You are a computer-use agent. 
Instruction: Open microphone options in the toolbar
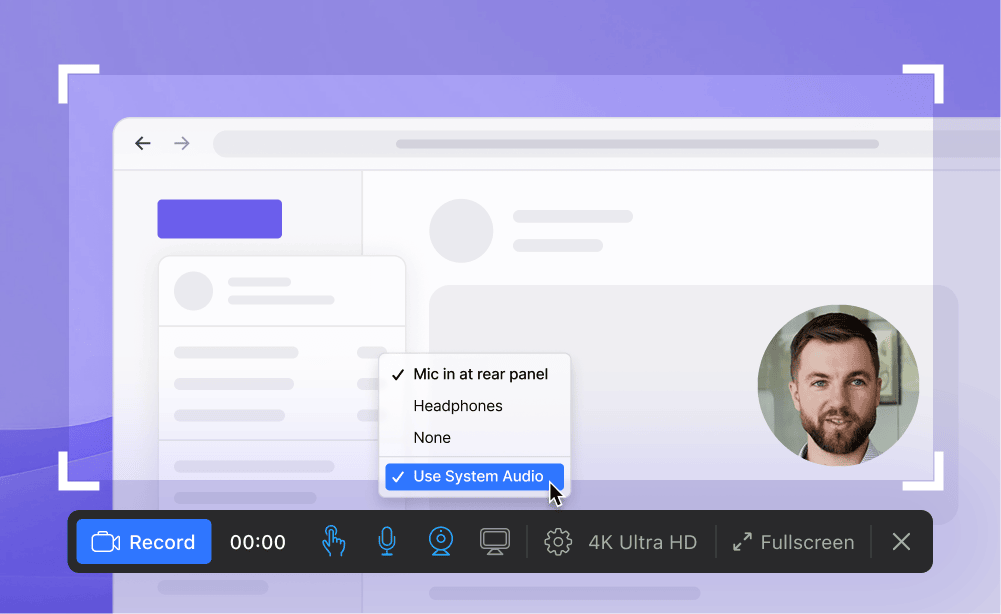tap(386, 542)
